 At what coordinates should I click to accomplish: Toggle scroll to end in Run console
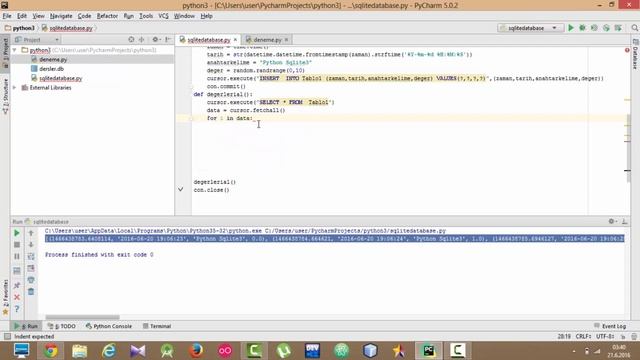[31, 268]
